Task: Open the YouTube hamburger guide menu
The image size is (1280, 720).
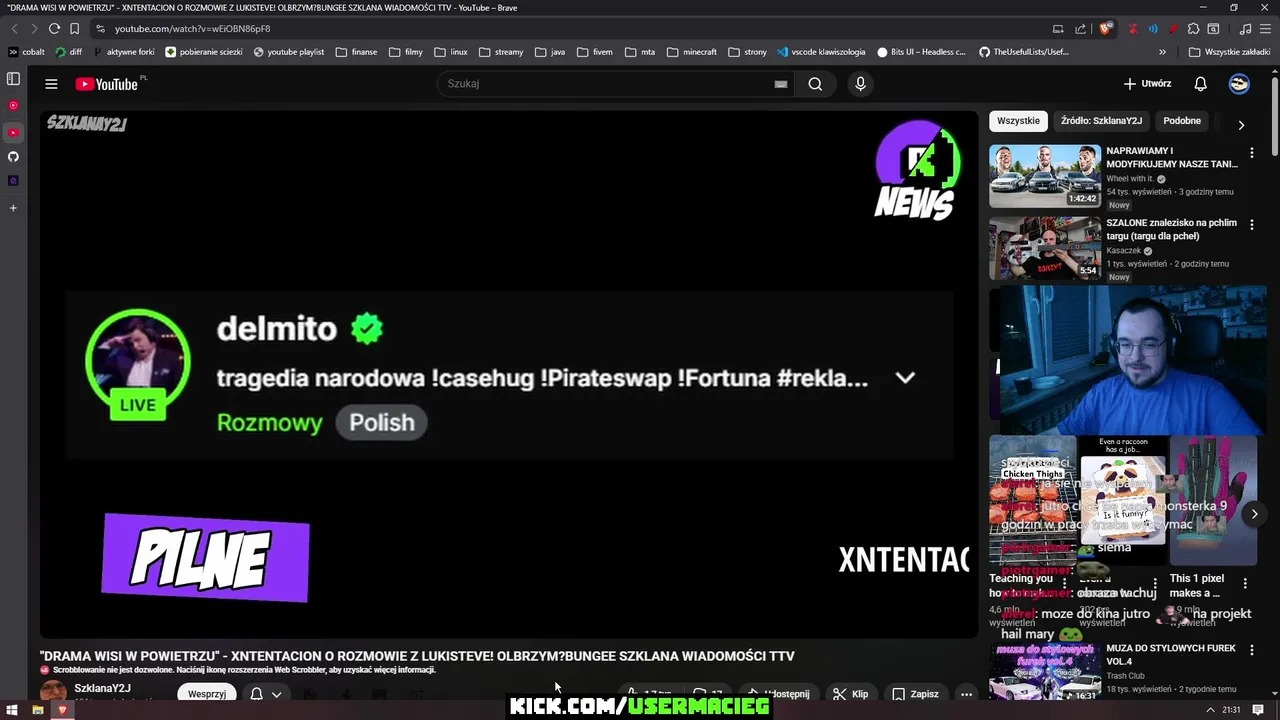Action: click(x=51, y=84)
